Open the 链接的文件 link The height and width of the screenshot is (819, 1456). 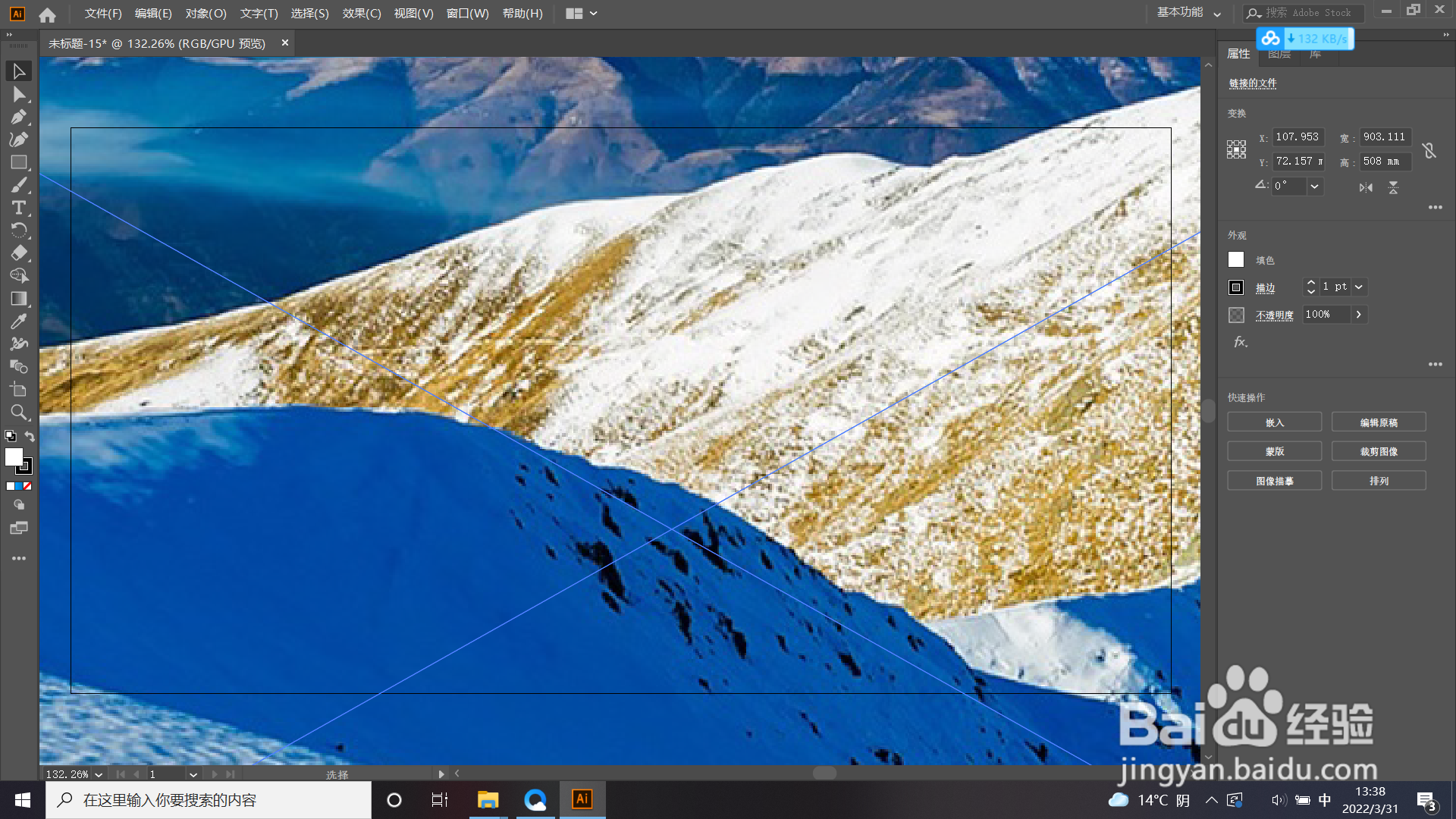[1253, 83]
